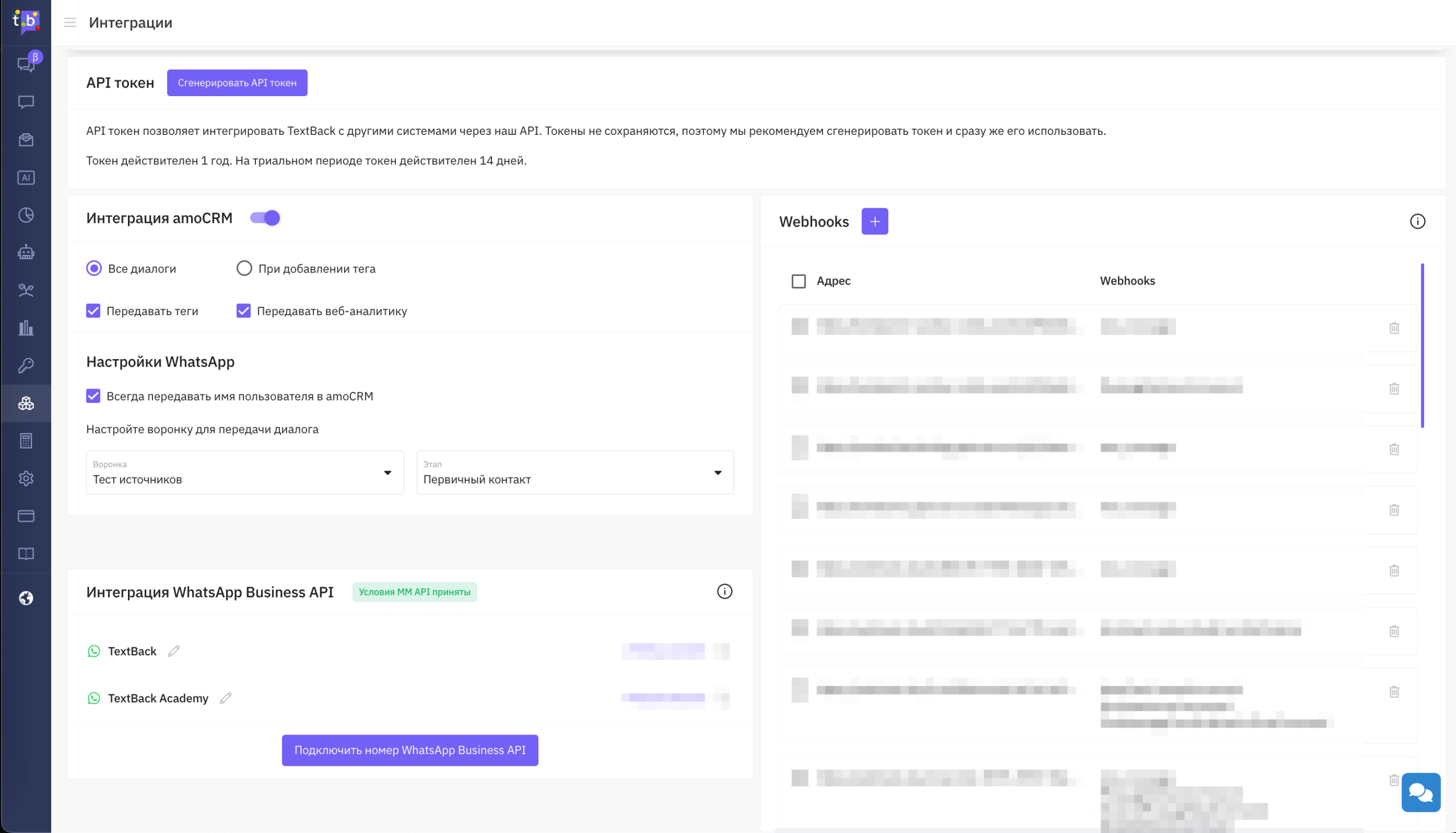Click the chatbot robot sidebar icon
Viewport: 1456px width, 833px height.
point(26,252)
